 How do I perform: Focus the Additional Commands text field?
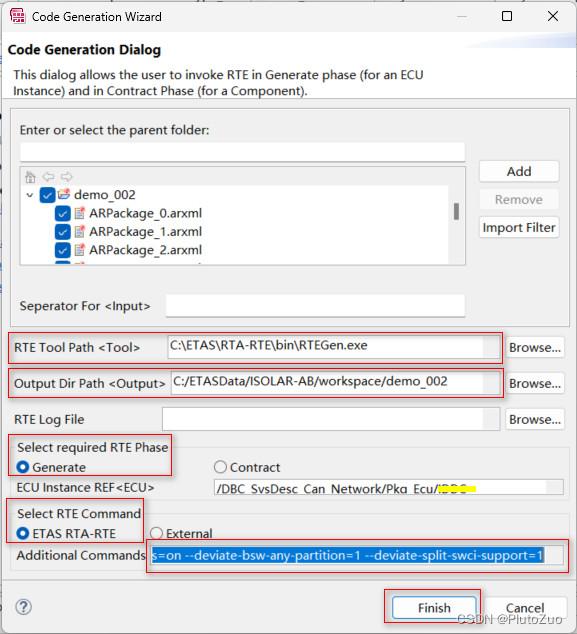click(357, 556)
